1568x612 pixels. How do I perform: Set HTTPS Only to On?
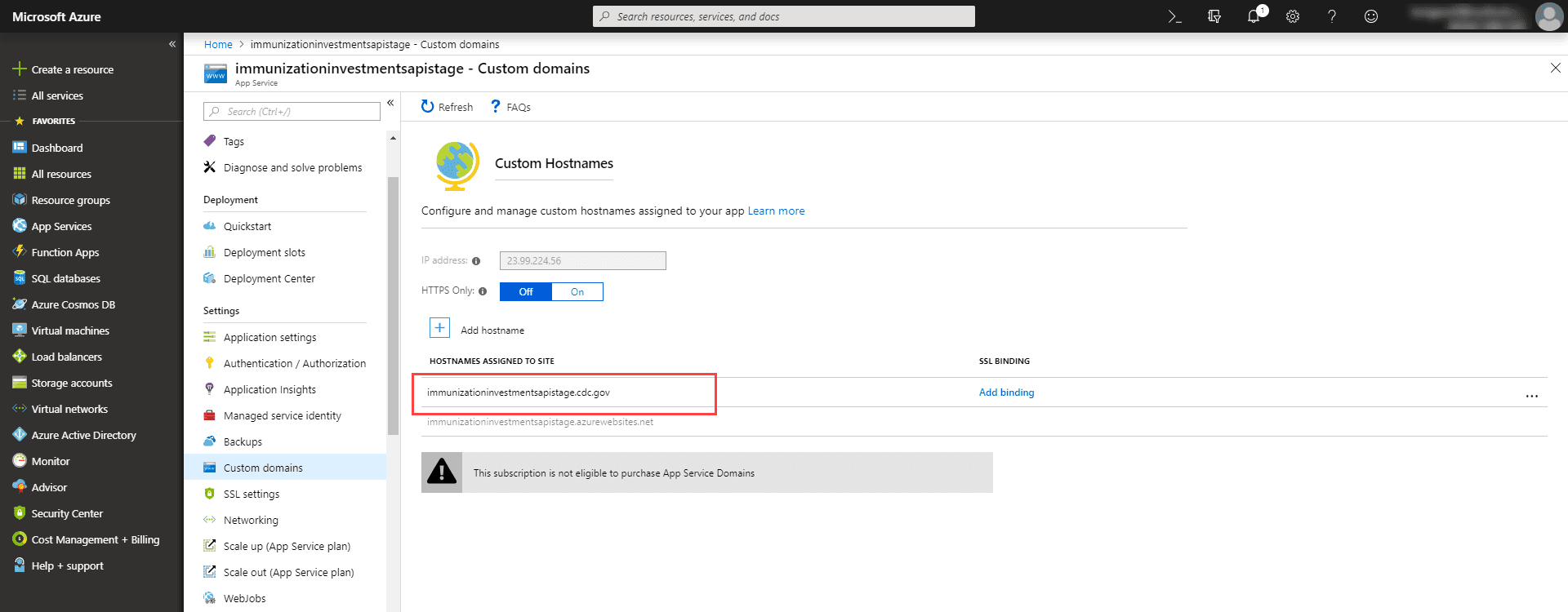point(577,292)
